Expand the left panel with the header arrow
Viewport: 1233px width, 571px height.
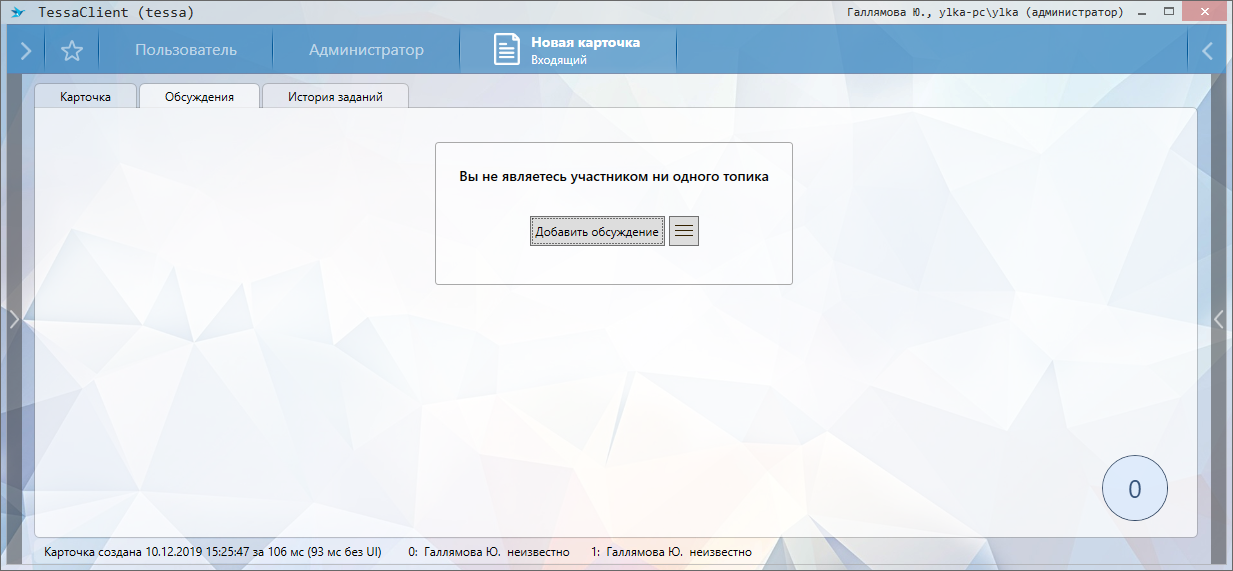point(25,50)
